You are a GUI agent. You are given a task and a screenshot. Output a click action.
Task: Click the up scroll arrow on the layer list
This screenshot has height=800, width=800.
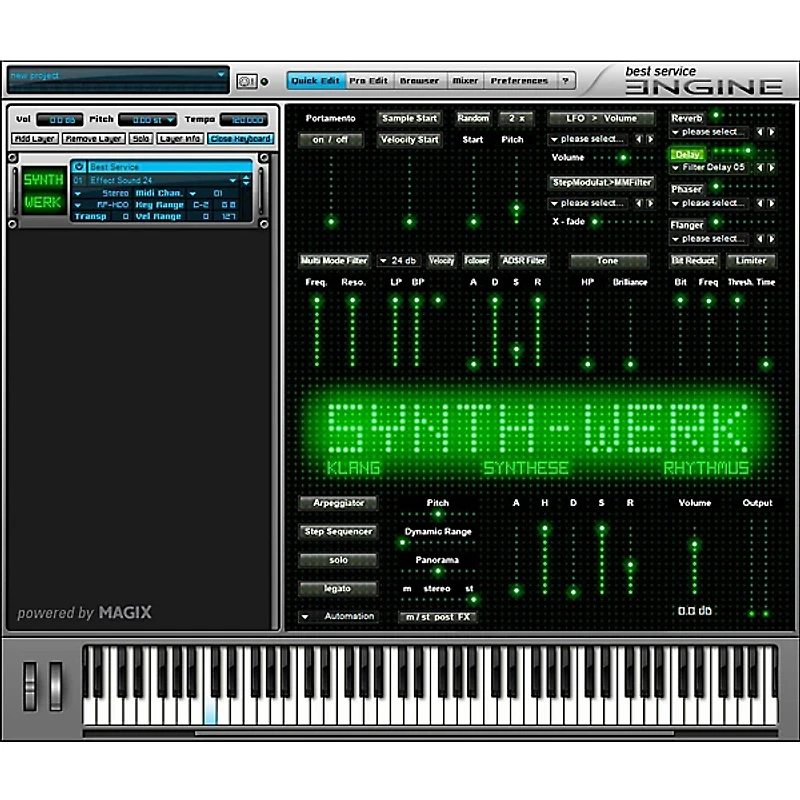pos(246,176)
